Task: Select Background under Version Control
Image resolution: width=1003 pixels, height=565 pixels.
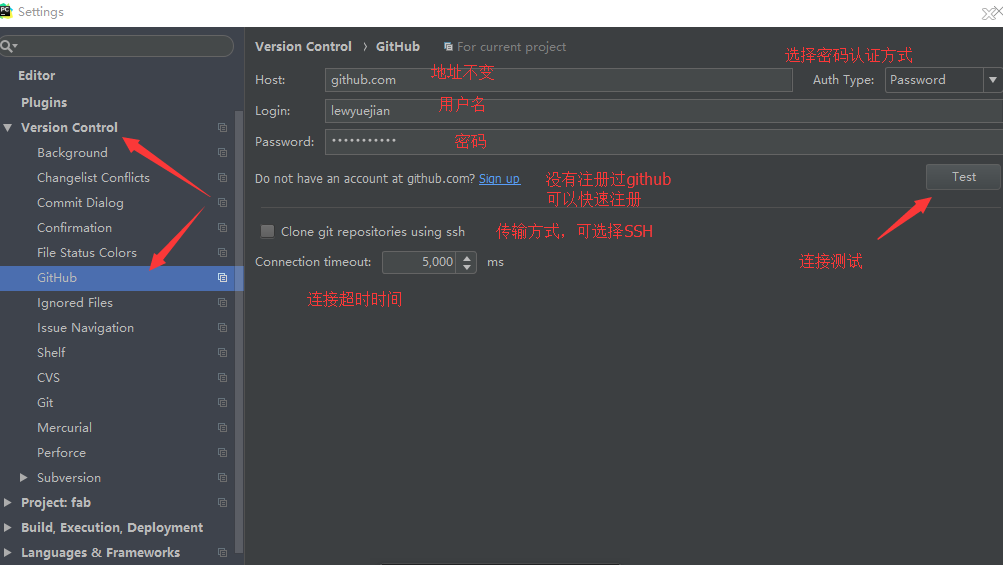Action: pos(72,152)
